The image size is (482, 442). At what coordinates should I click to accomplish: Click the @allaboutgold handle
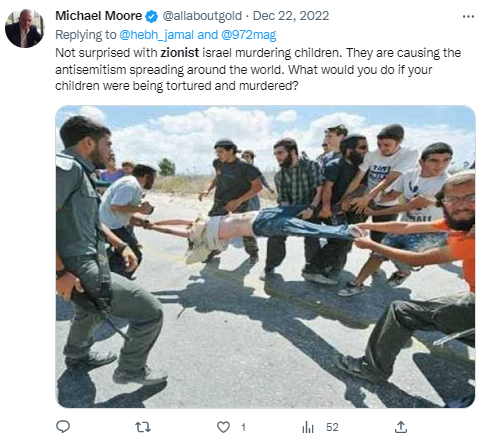point(202,16)
